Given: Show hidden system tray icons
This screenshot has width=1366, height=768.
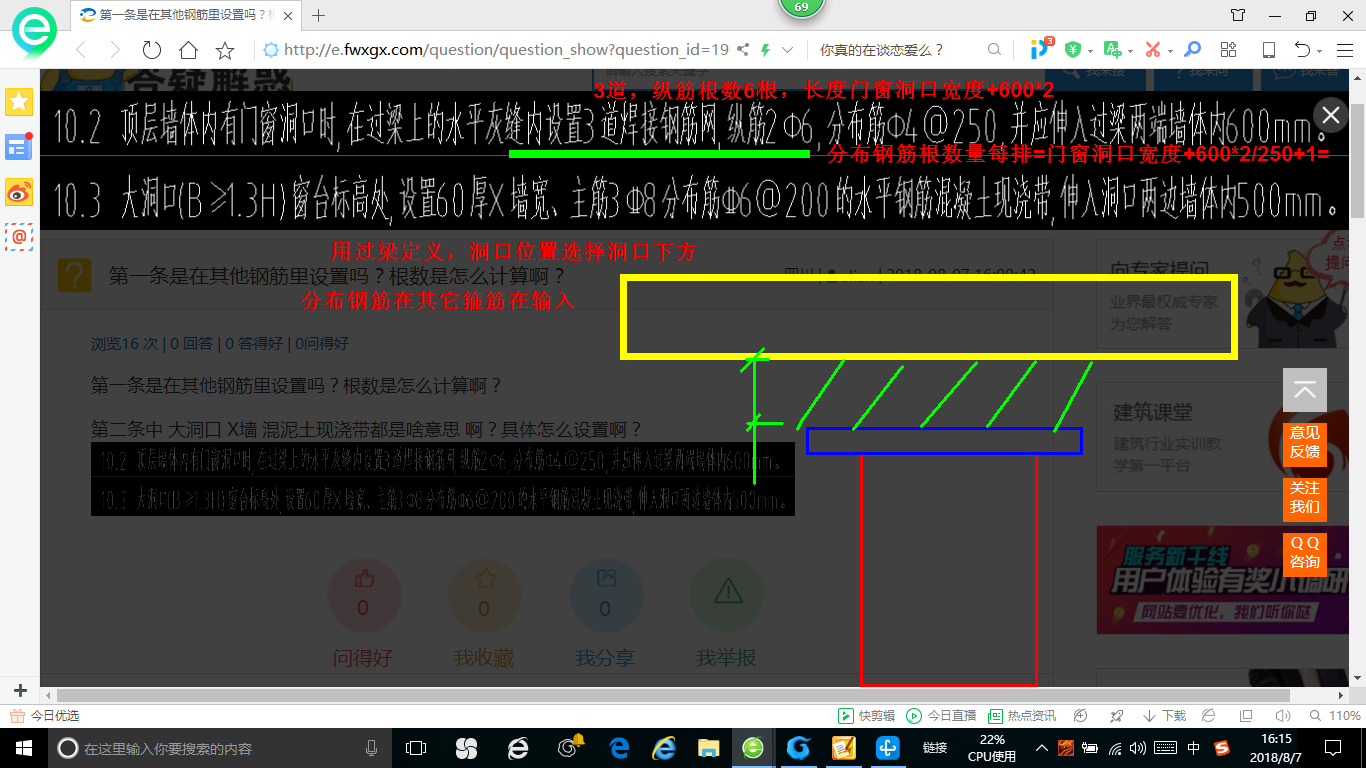Looking at the screenshot, I should coord(1042,747).
